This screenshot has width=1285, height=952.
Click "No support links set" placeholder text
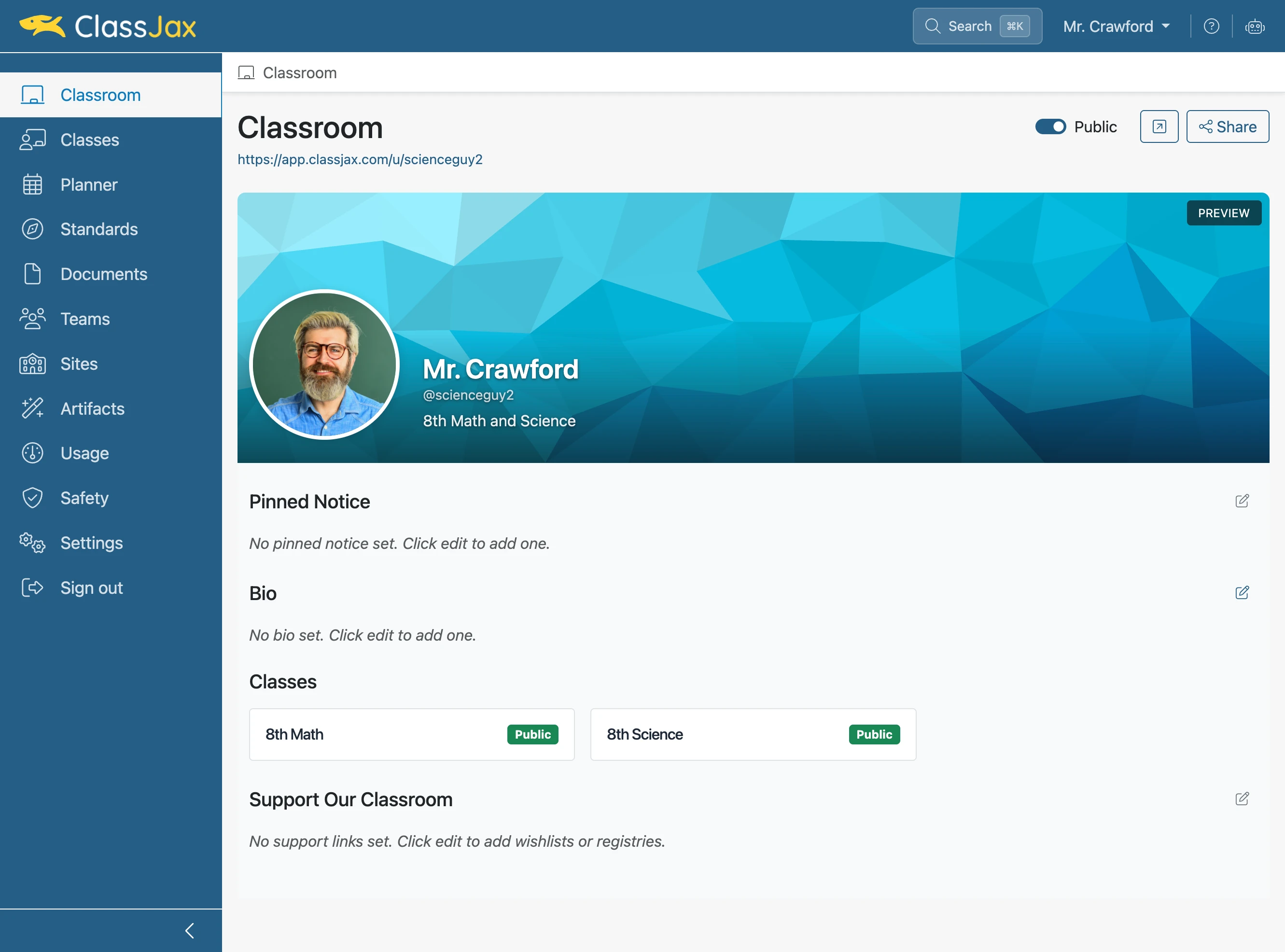457,841
